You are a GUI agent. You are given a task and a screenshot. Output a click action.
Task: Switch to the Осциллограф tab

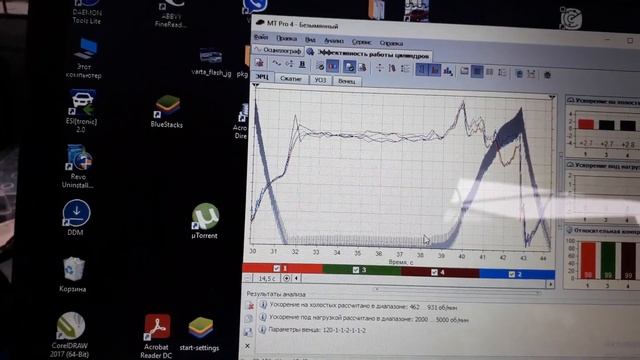(x=278, y=51)
